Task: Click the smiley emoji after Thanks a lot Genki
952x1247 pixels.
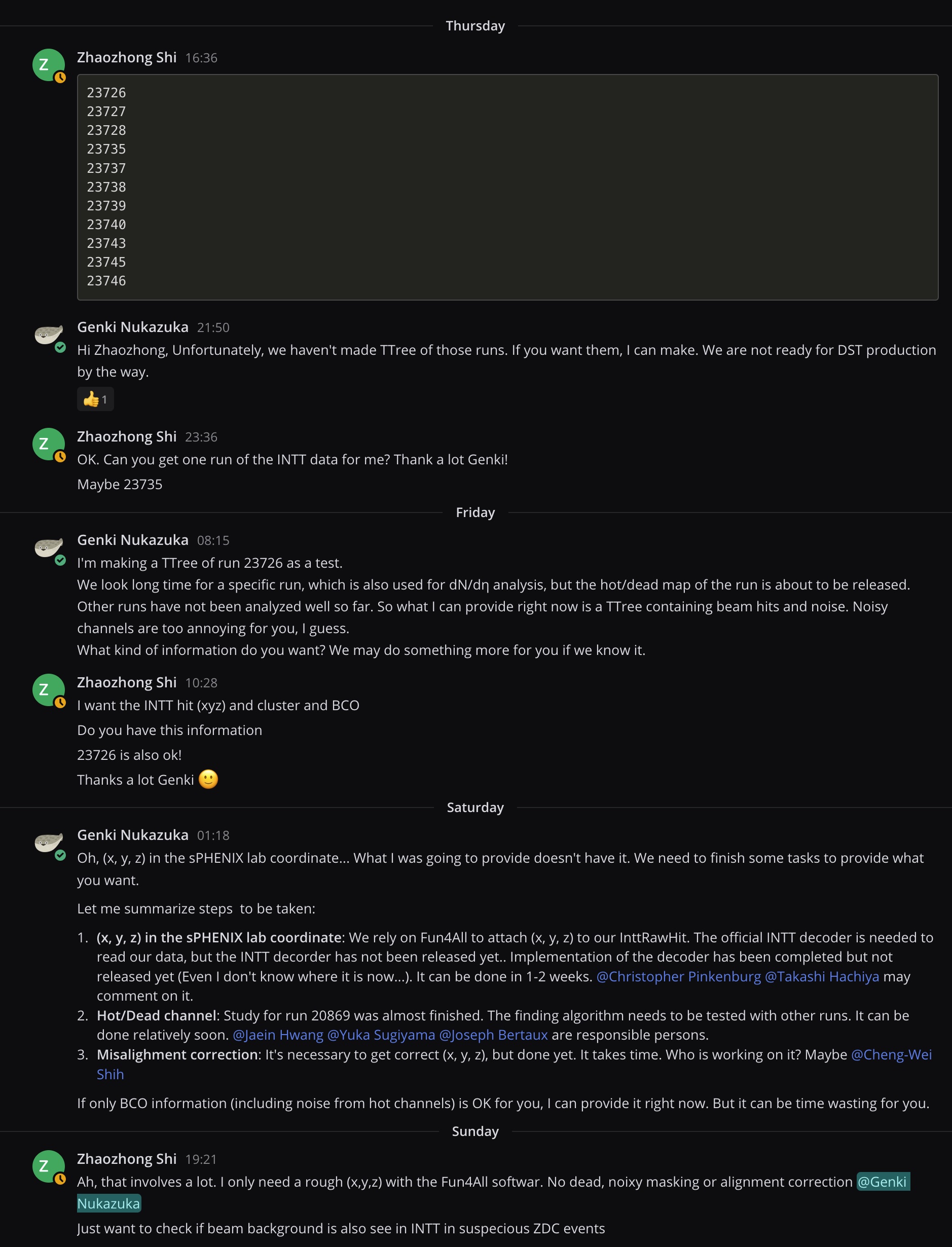Action: point(208,780)
